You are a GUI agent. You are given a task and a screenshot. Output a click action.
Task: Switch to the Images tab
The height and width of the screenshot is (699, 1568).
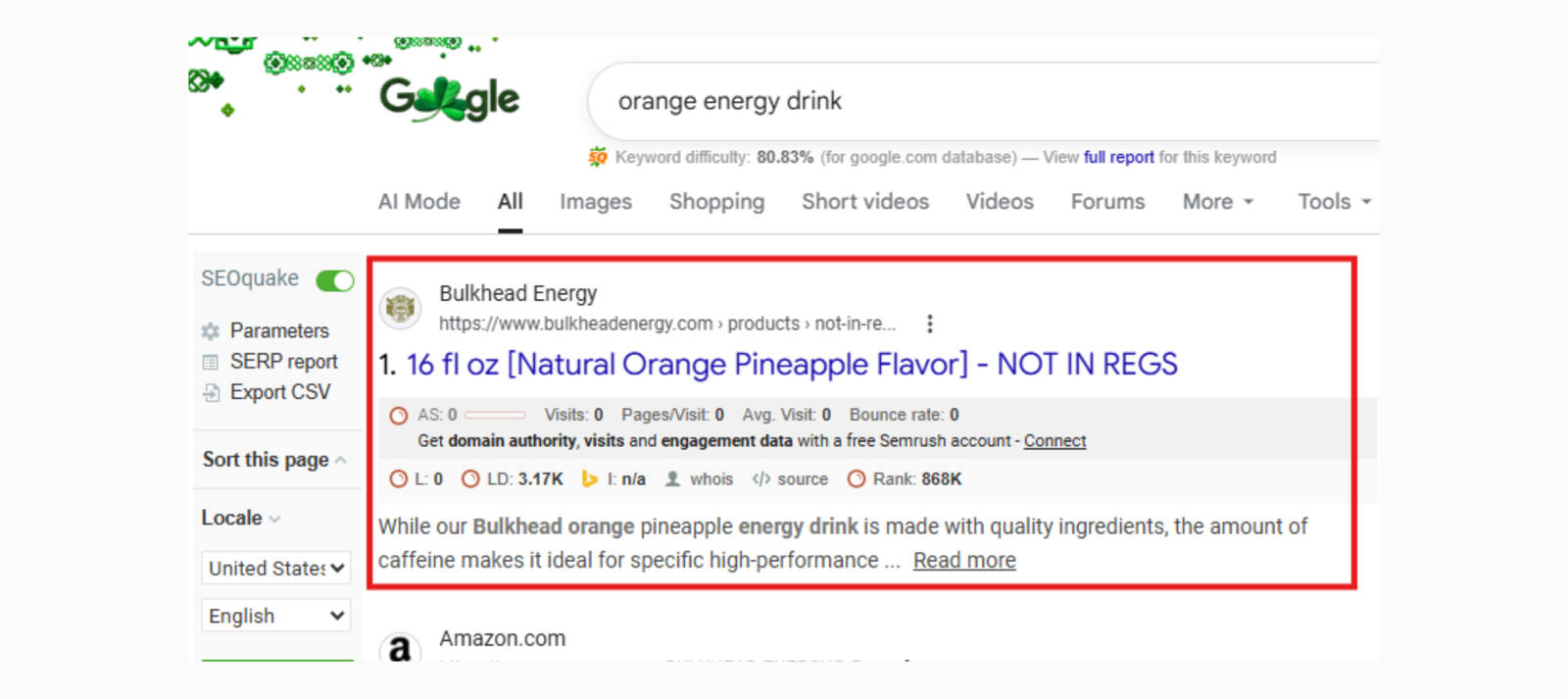pyautogui.click(x=596, y=202)
